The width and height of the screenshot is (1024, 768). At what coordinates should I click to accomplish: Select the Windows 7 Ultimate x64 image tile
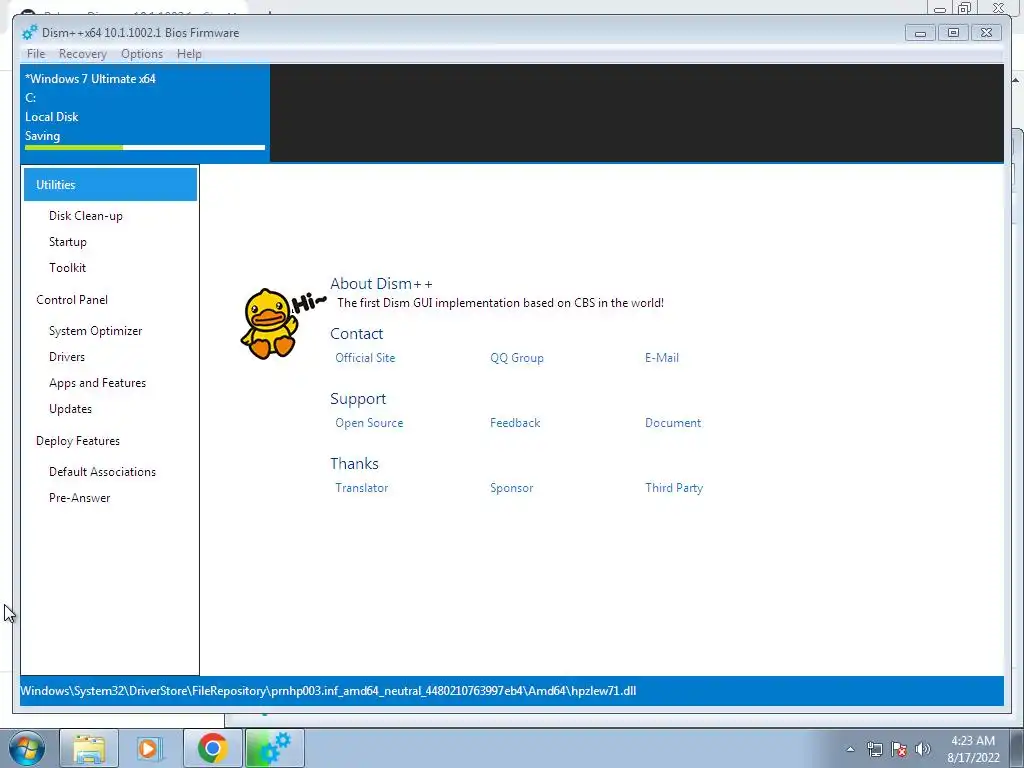pyautogui.click(x=145, y=112)
